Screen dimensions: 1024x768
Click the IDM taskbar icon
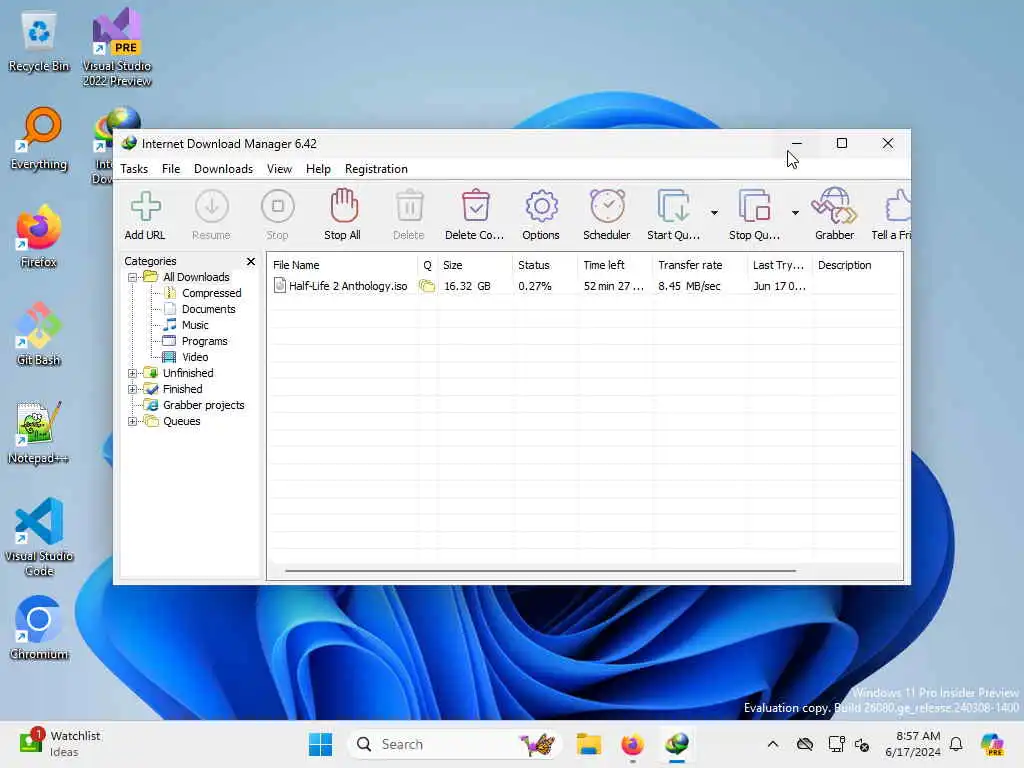click(x=677, y=744)
